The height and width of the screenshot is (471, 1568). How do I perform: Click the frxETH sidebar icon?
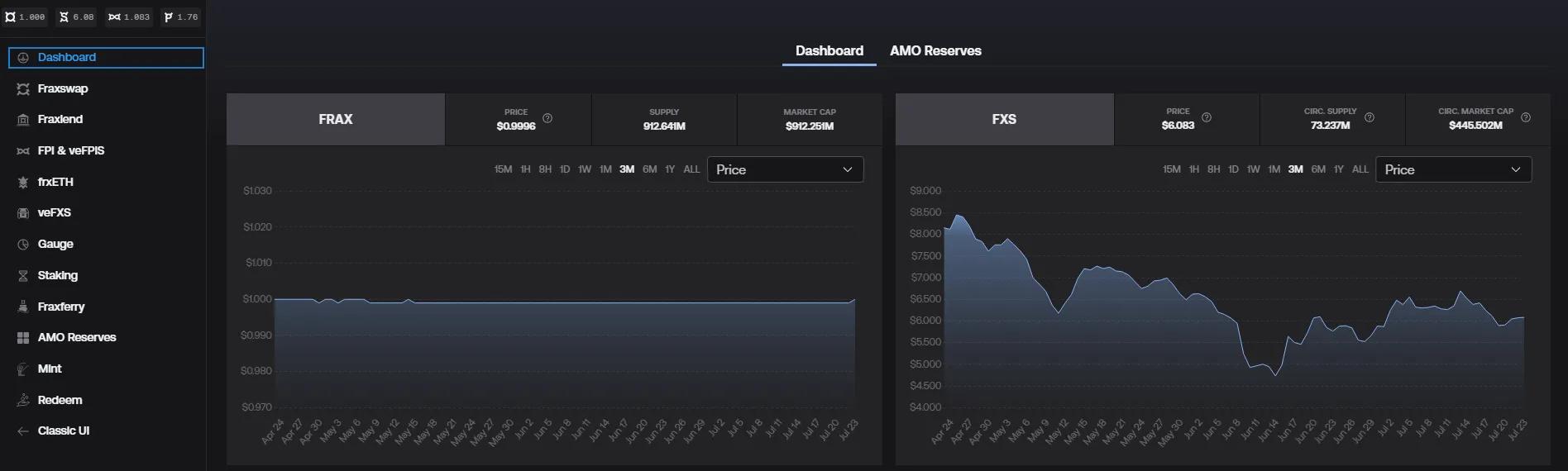click(x=23, y=182)
